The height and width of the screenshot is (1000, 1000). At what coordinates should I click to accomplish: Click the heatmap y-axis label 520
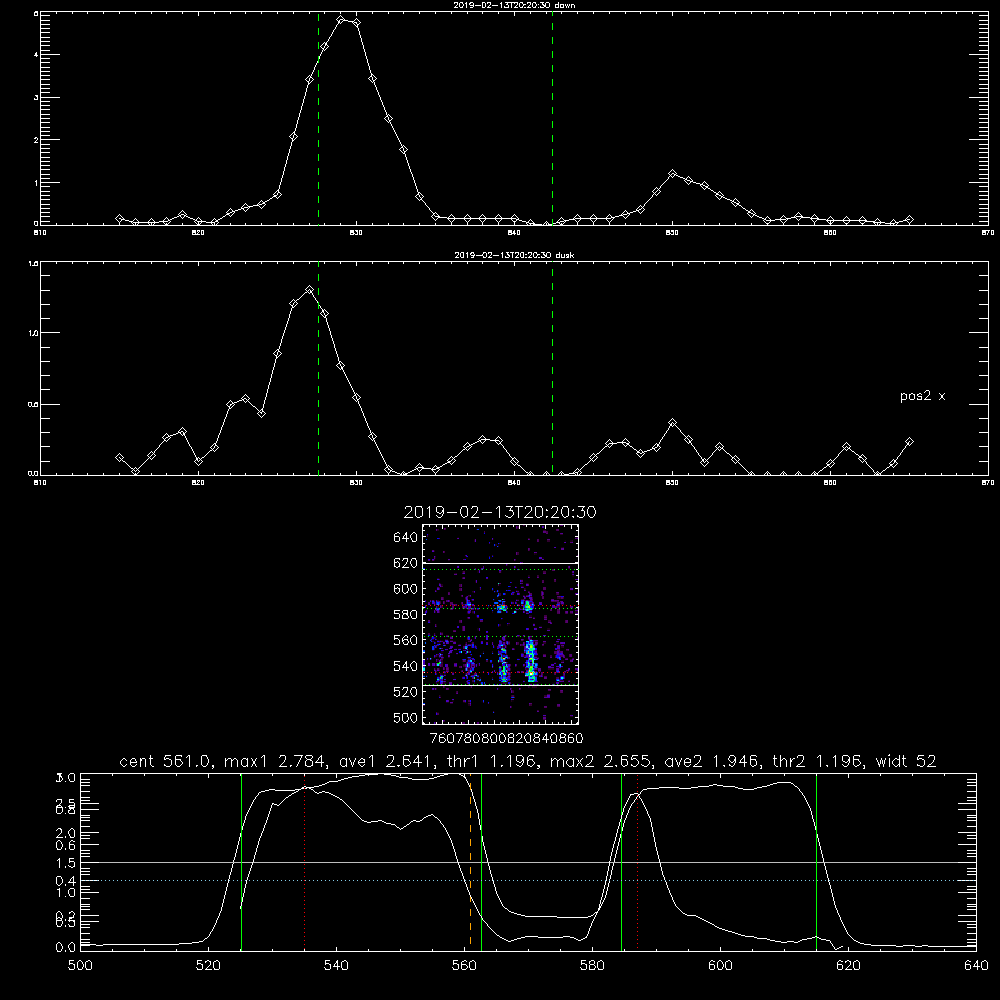406,692
